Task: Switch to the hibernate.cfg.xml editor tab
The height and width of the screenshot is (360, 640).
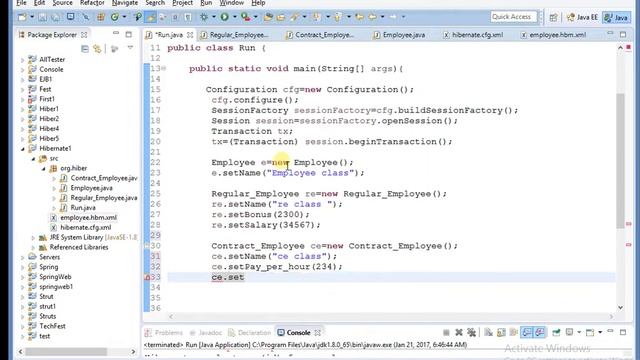Action: [473, 35]
